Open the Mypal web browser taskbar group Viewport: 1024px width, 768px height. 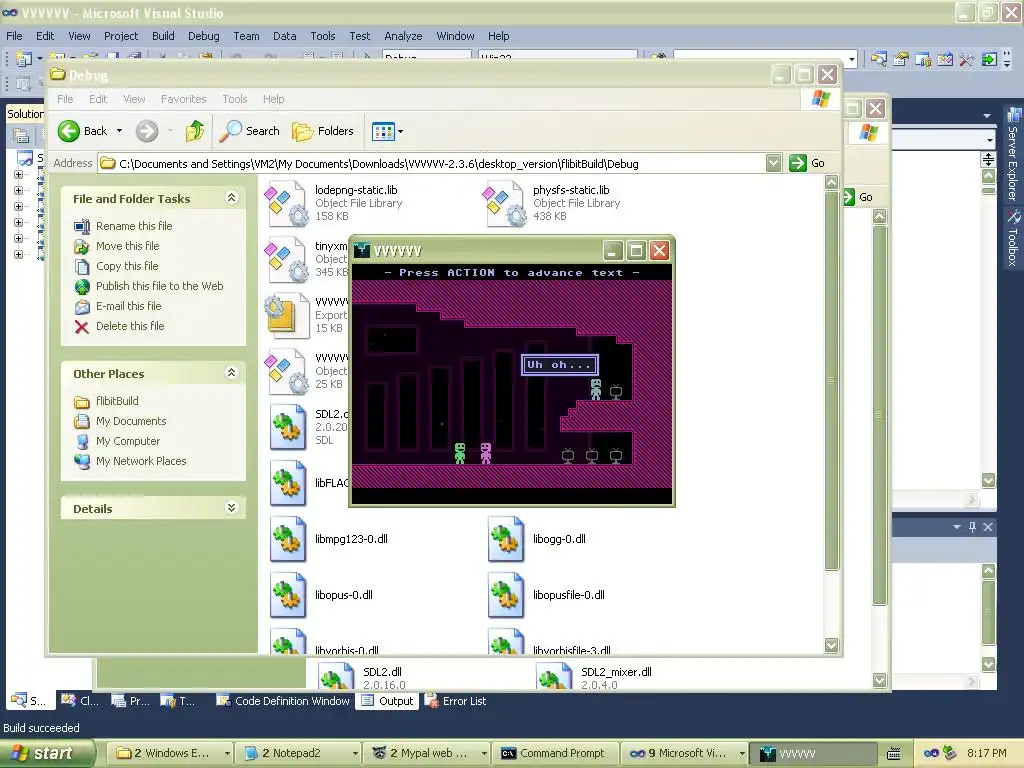pyautogui.click(x=428, y=753)
